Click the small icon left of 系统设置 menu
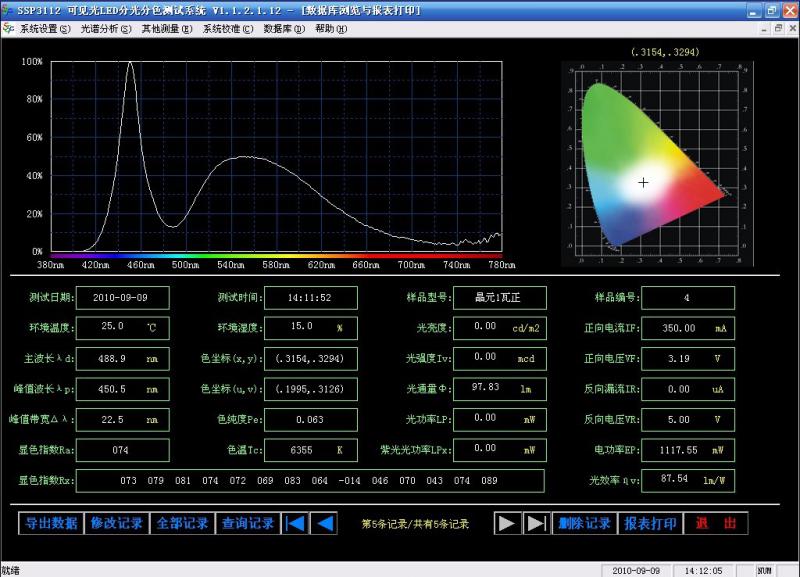Screen dimensions: 800x577 10,29
